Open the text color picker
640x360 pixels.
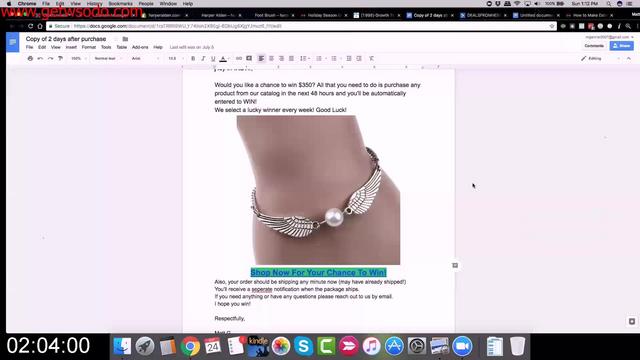tap(223, 59)
